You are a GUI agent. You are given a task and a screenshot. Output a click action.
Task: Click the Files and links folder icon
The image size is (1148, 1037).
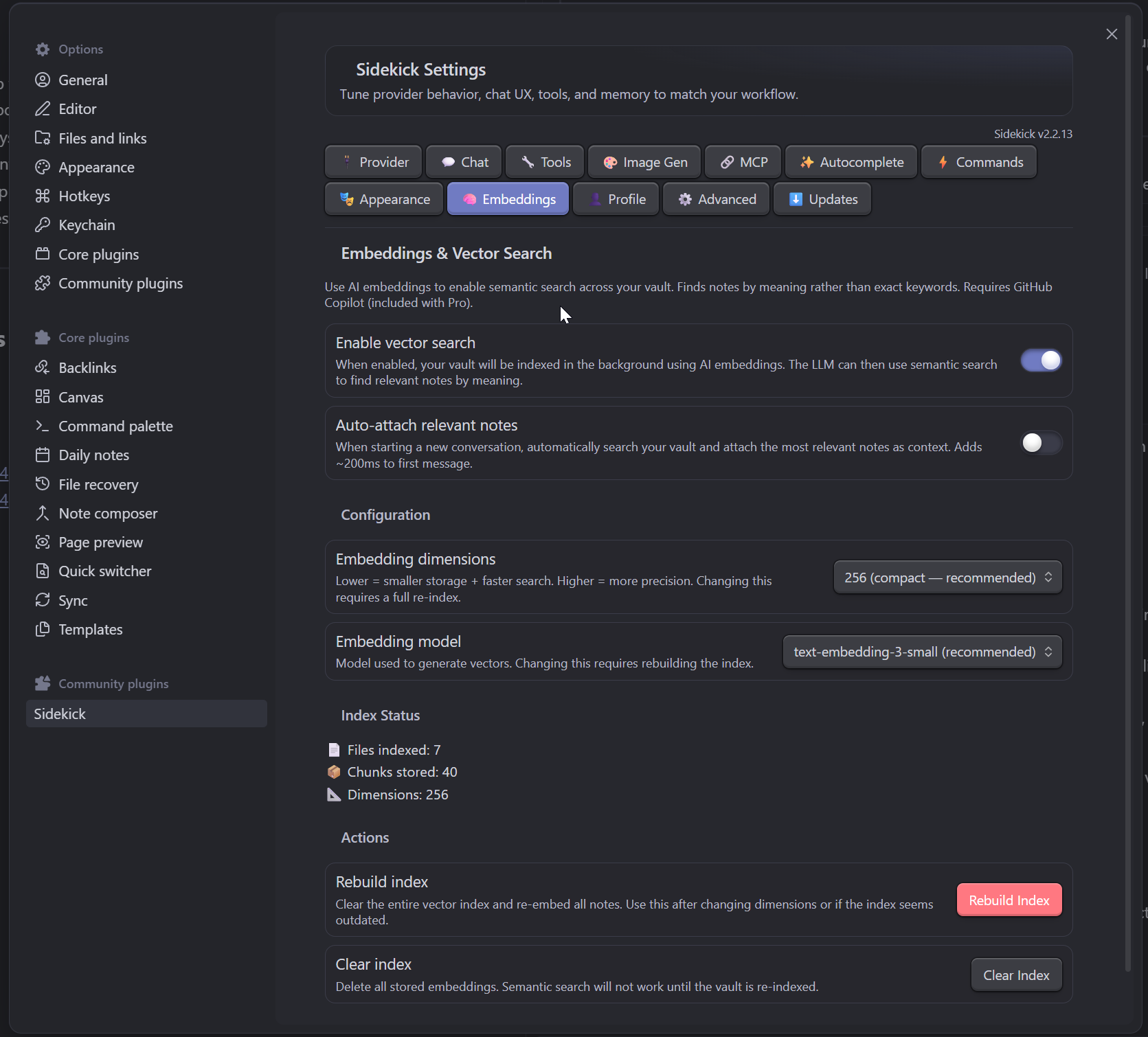tap(43, 138)
